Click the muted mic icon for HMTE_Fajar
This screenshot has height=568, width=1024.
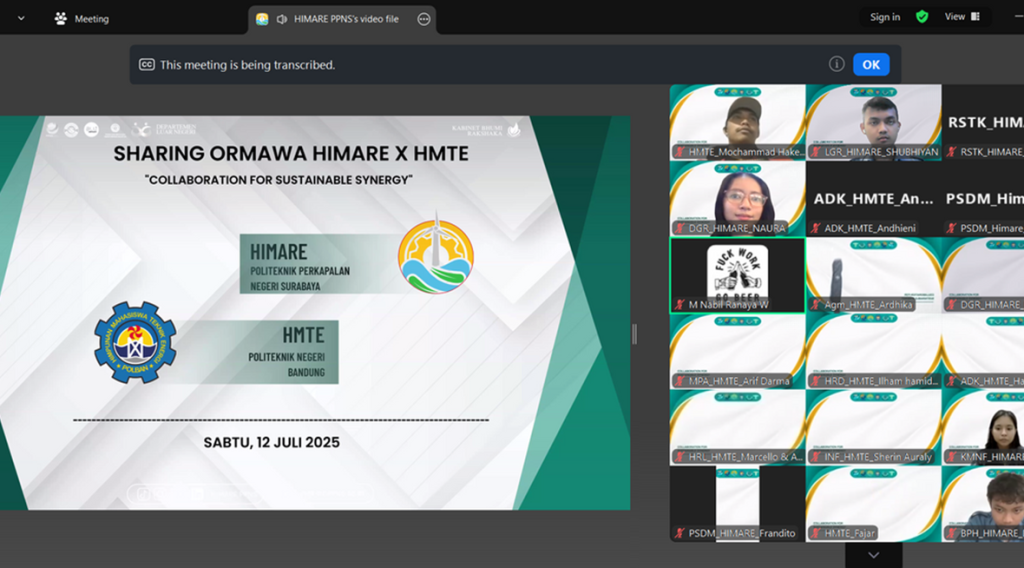816,533
